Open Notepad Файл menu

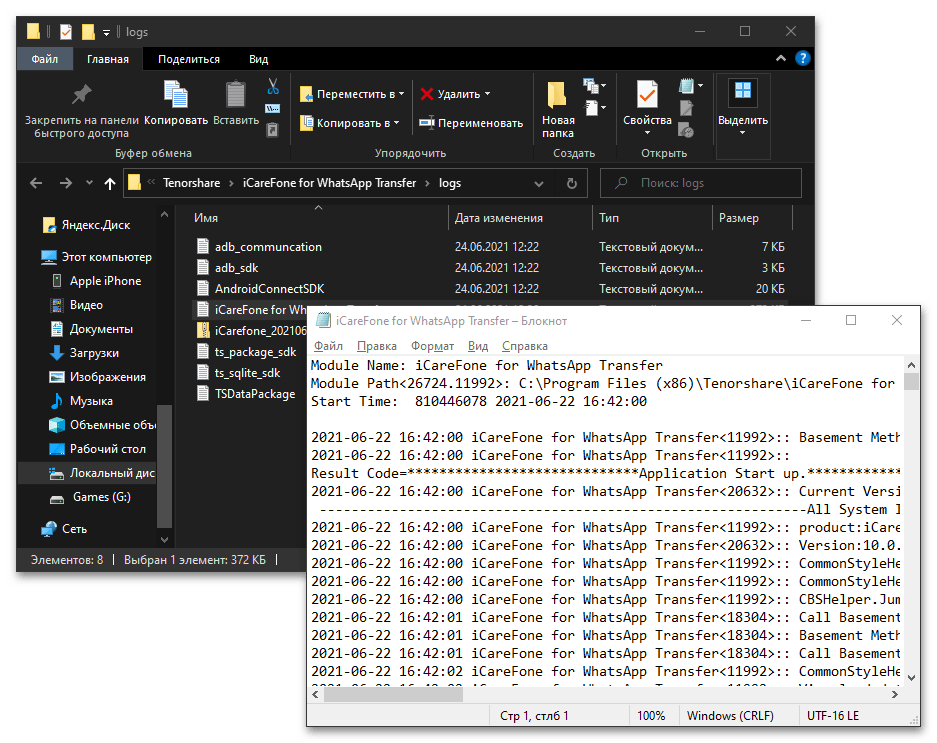328,346
